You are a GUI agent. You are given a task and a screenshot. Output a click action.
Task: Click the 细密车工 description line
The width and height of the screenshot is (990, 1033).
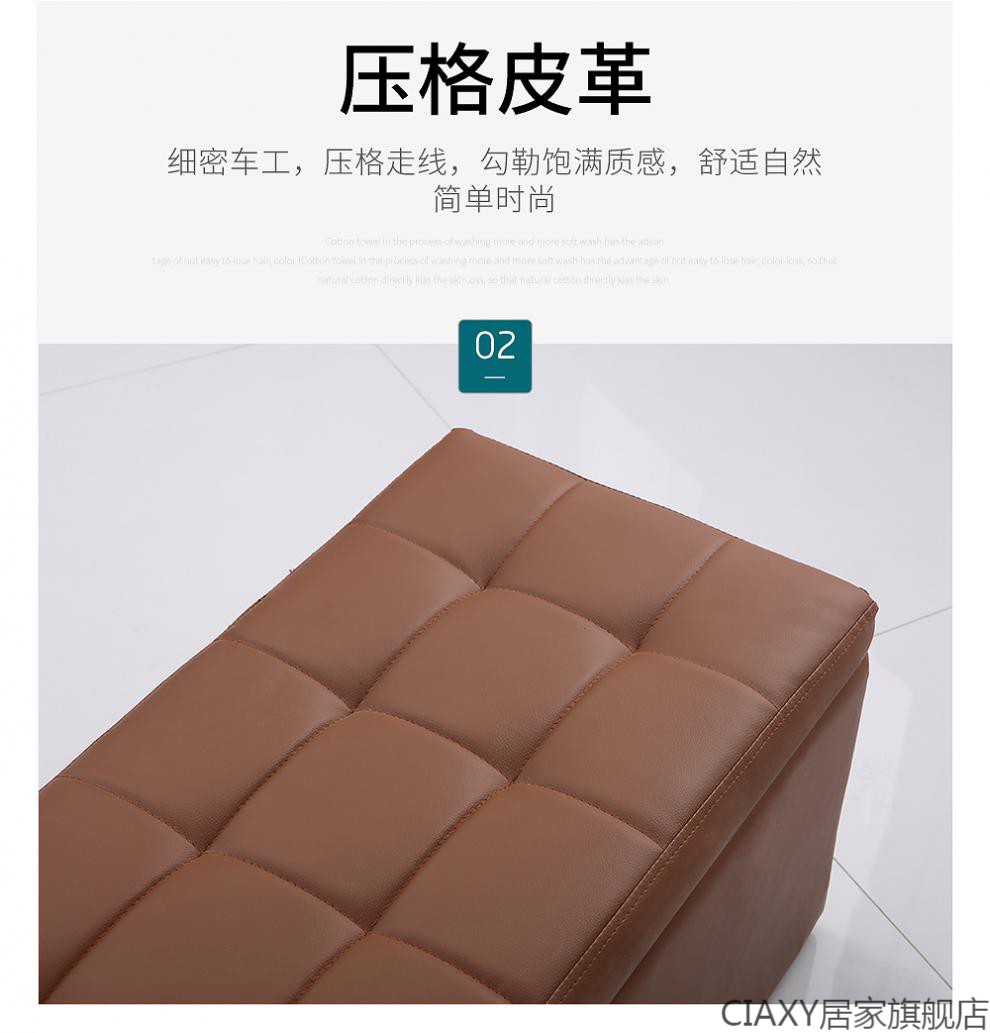[x=495, y=161]
